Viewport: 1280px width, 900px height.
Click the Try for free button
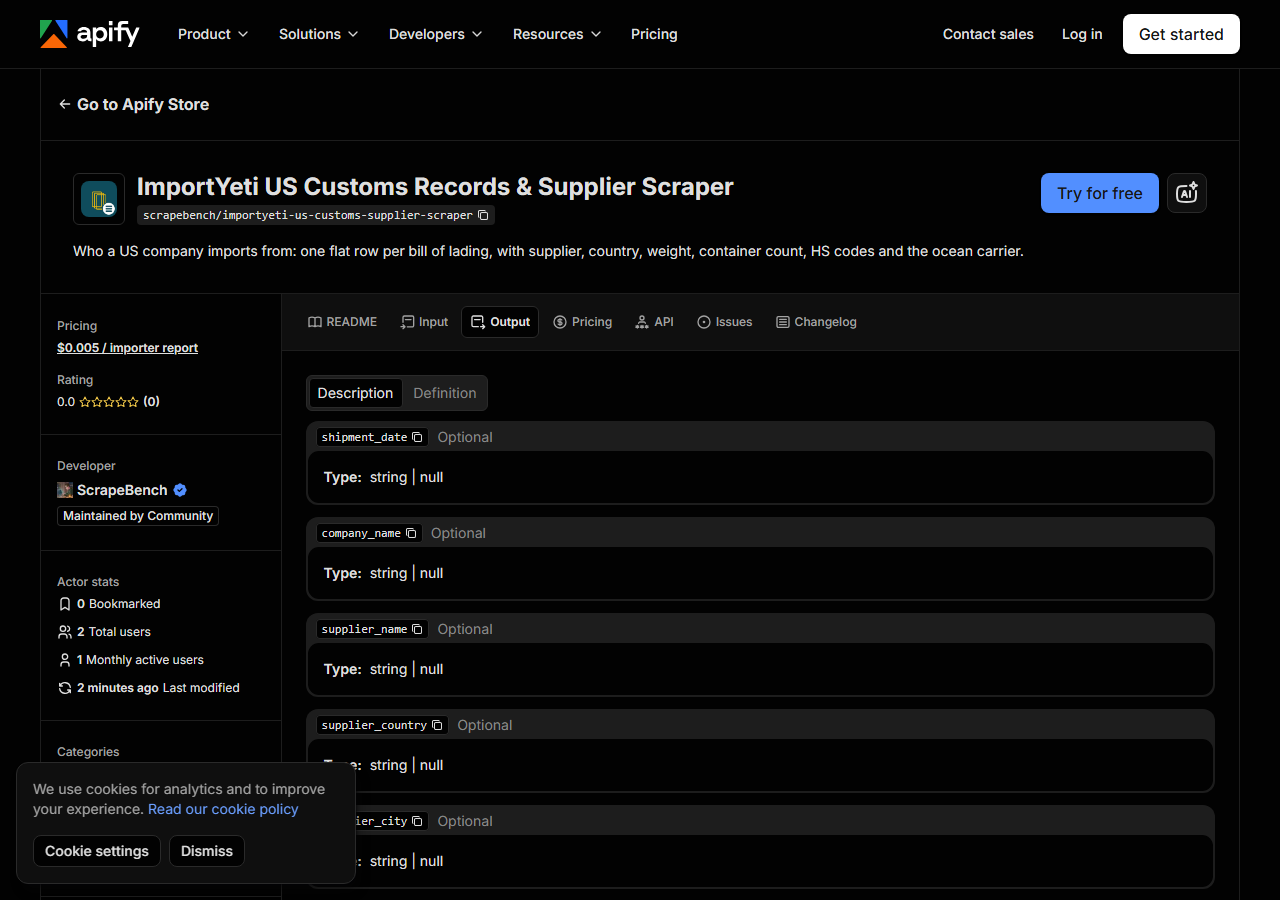coord(1100,193)
